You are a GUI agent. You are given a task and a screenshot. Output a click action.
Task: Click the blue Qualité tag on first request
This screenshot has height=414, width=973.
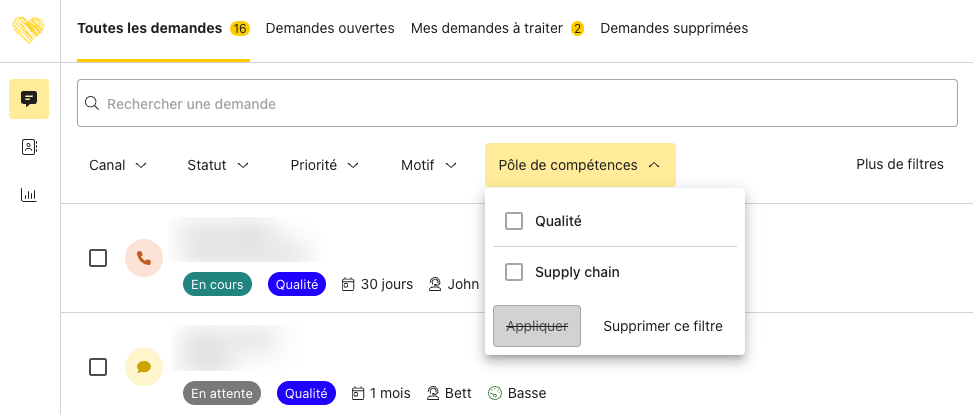297,284
